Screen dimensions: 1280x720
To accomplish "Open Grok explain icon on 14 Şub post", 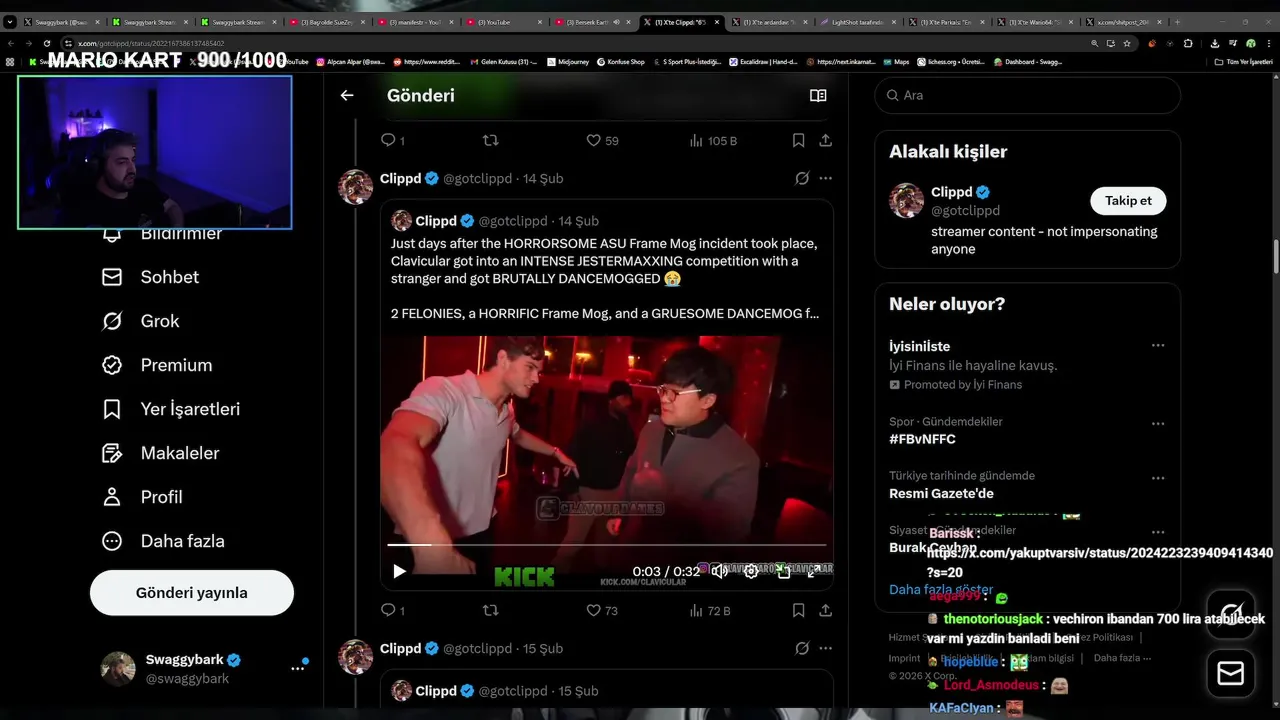I will point(802,178).
